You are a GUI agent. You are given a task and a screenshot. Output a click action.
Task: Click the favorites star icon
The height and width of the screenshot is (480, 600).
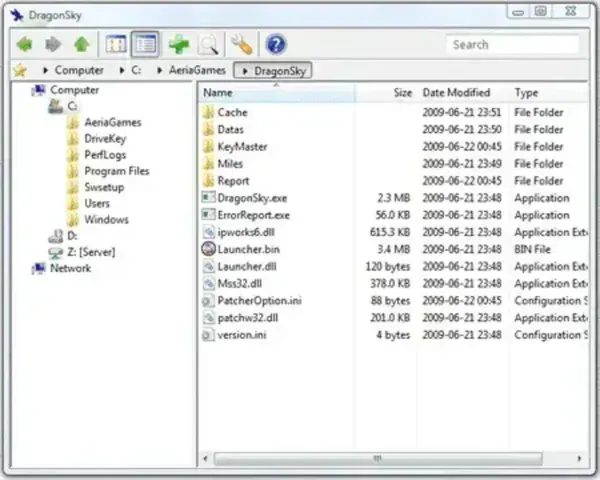pyautogui.click(x=20, y=70)
